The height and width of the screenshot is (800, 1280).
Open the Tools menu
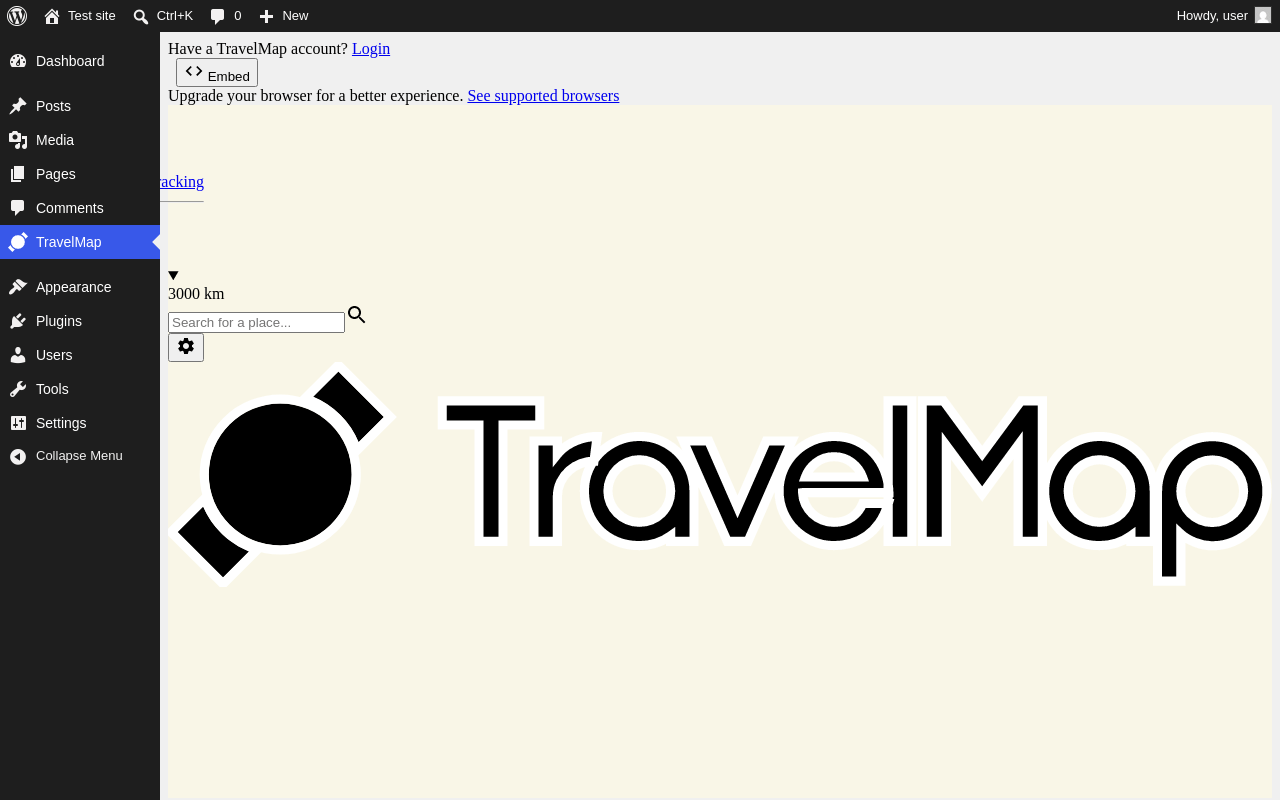80,389
